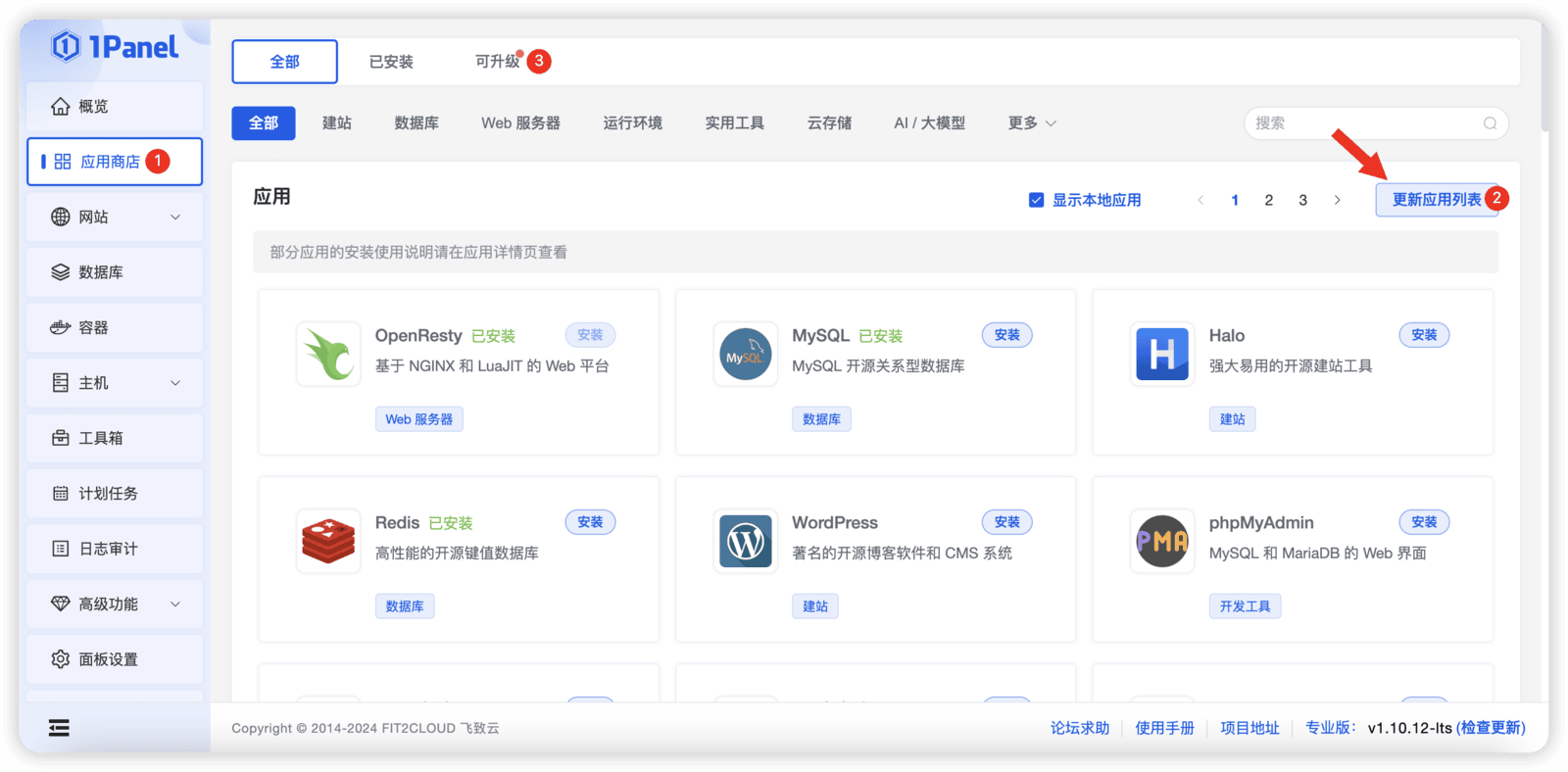Open the phpMyAdmin app icon

coord(1162,541)
